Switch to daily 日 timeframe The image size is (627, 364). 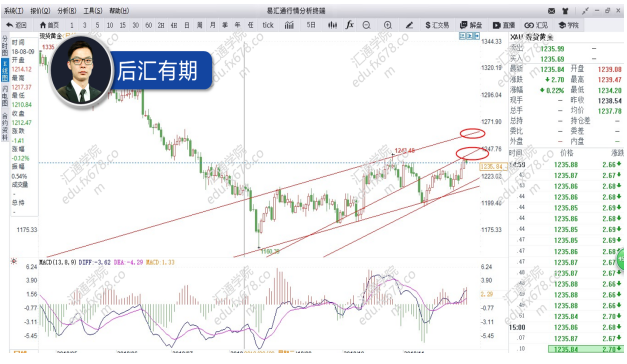(x=187, y=25)
